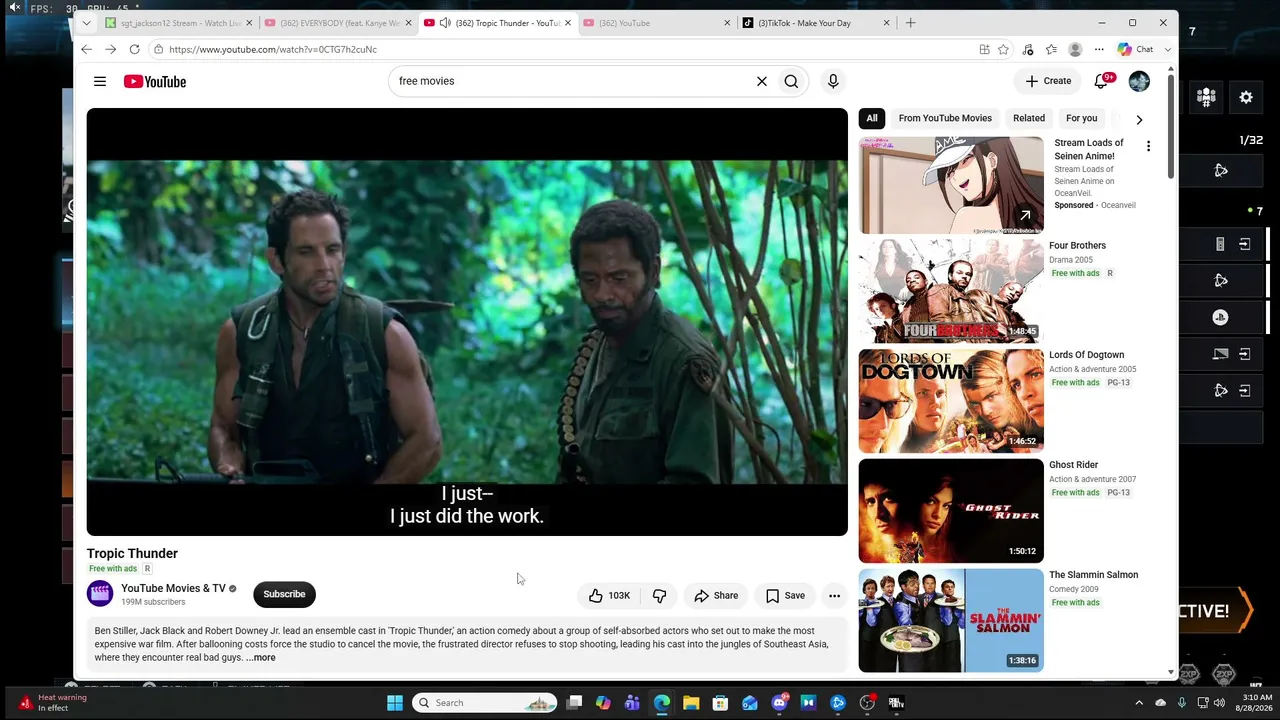
Task: Click the browser address bar URL
Action: click(273, 49)
